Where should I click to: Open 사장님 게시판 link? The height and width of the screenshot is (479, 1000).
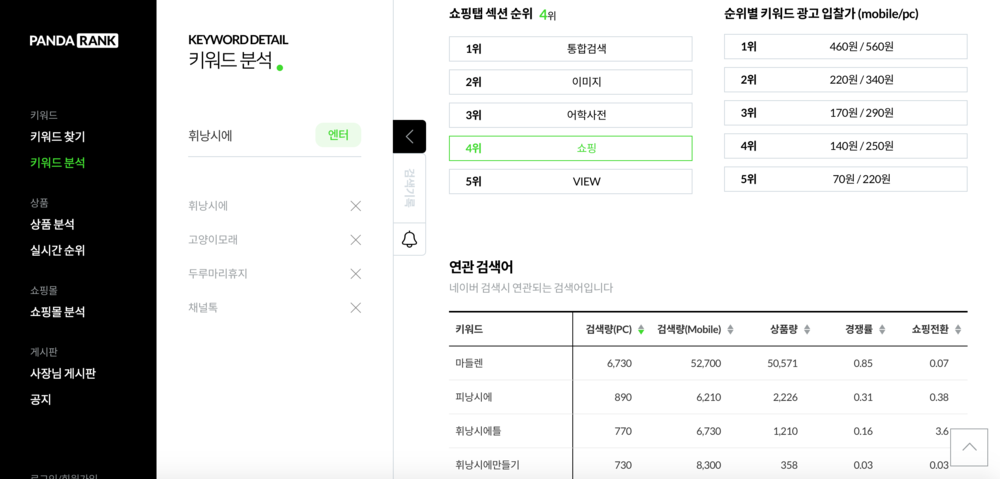62,374
